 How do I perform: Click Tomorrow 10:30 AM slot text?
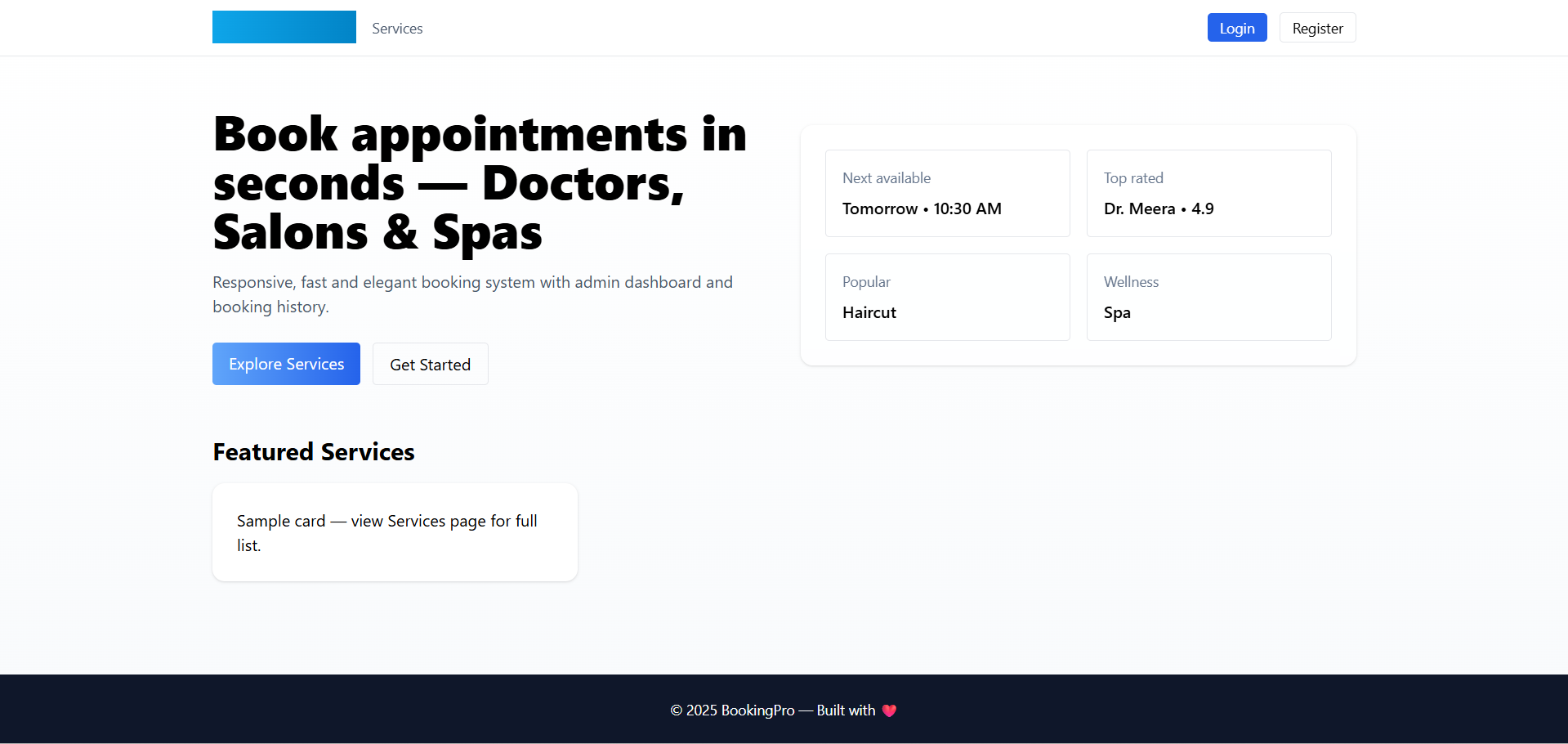coord(922,208)
